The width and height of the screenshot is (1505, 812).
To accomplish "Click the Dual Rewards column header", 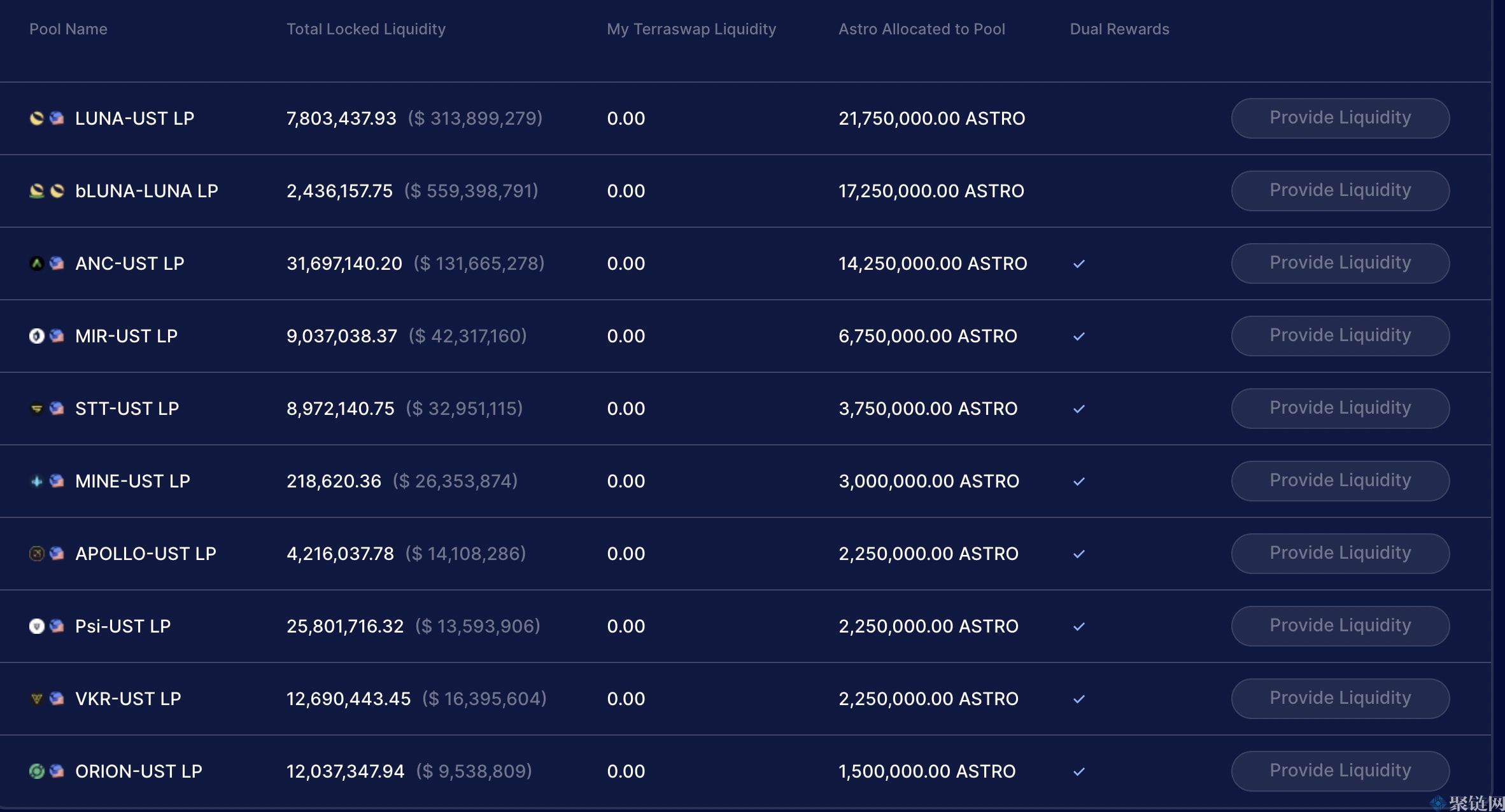I will [1120, 29].
